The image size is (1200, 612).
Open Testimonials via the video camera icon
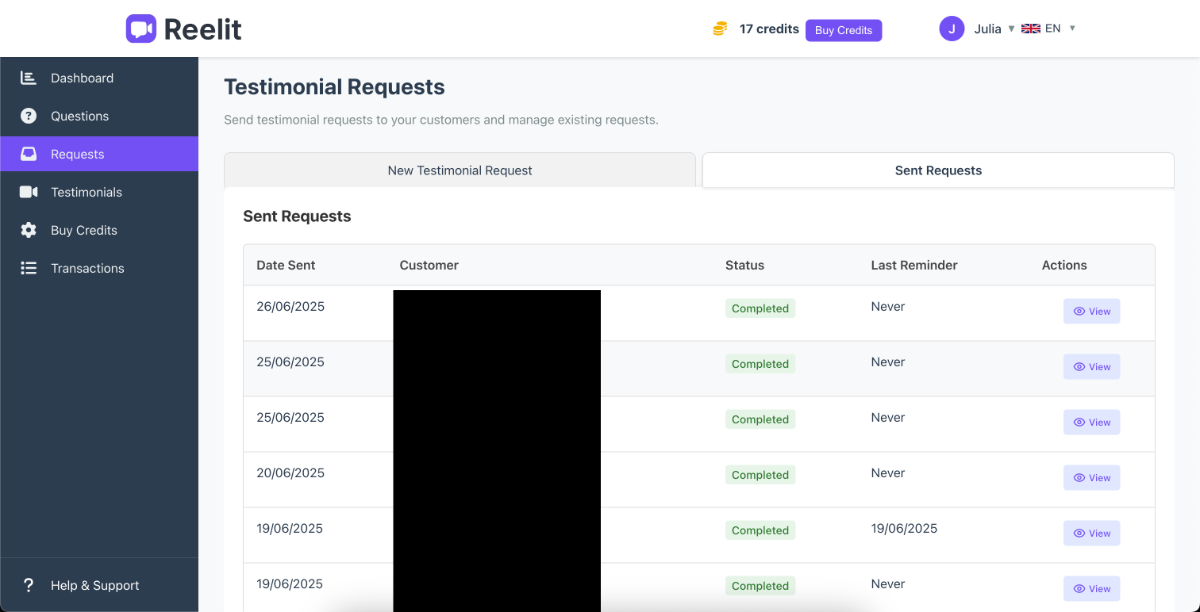[x=29, y=192]
